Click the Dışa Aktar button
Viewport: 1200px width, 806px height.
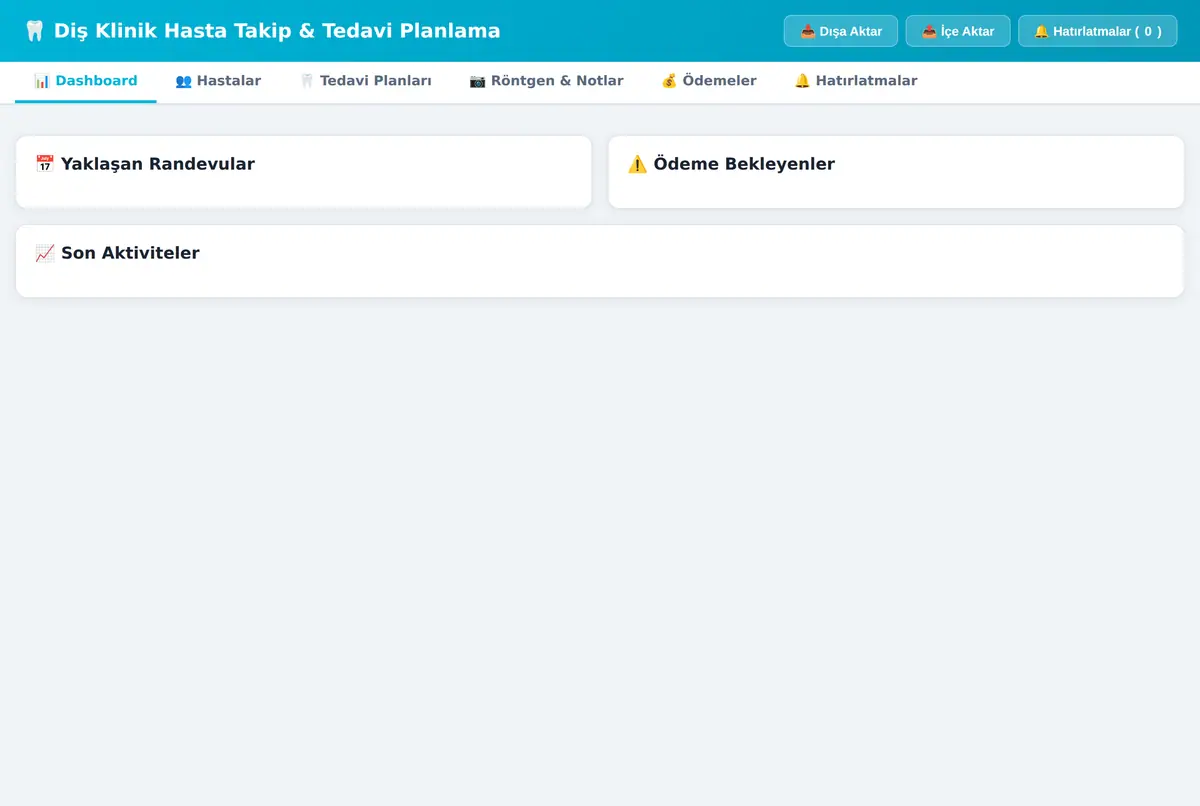(841, 31)
